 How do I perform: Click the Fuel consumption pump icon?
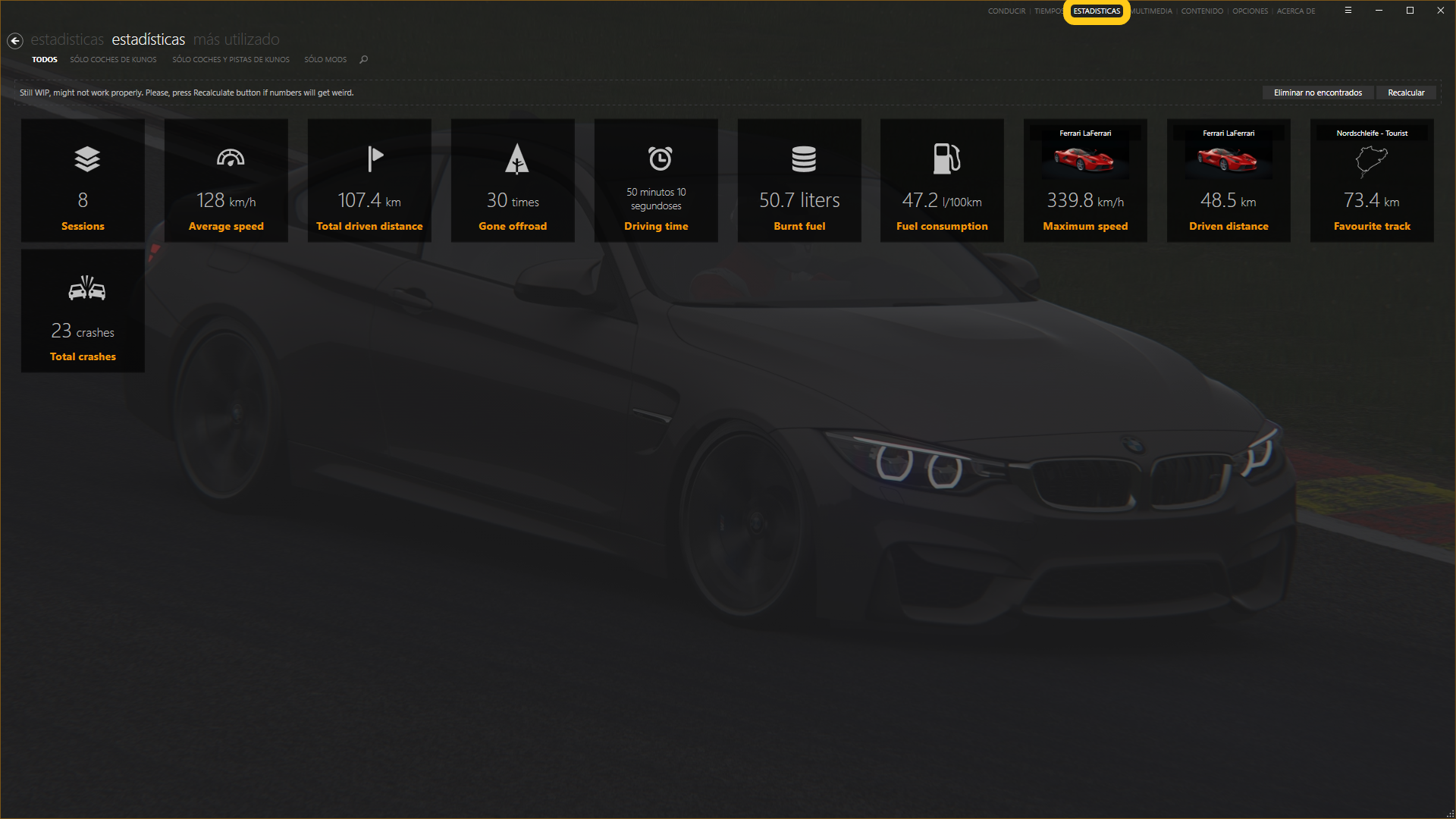click(946, 158)
